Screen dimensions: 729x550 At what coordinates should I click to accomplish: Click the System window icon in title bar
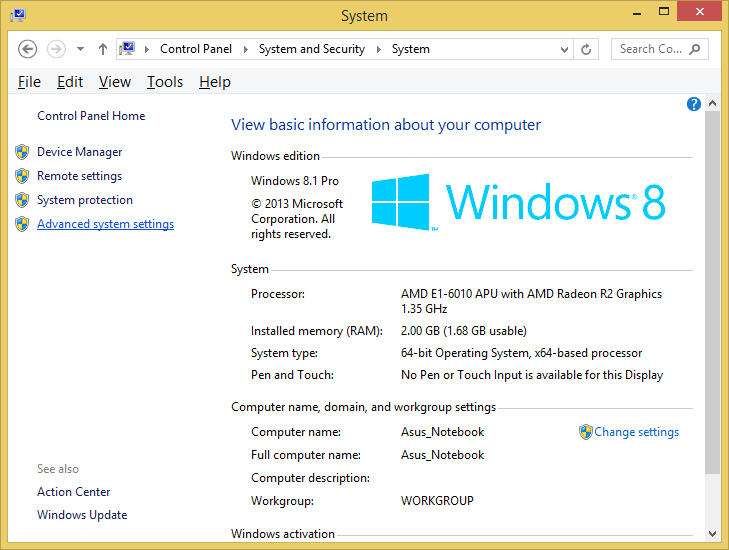[x=18, y=15]
